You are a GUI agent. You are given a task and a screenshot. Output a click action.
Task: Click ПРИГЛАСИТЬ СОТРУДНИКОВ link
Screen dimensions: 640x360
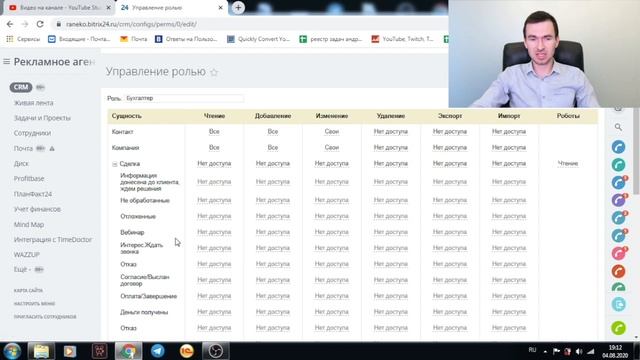point(45,317)
